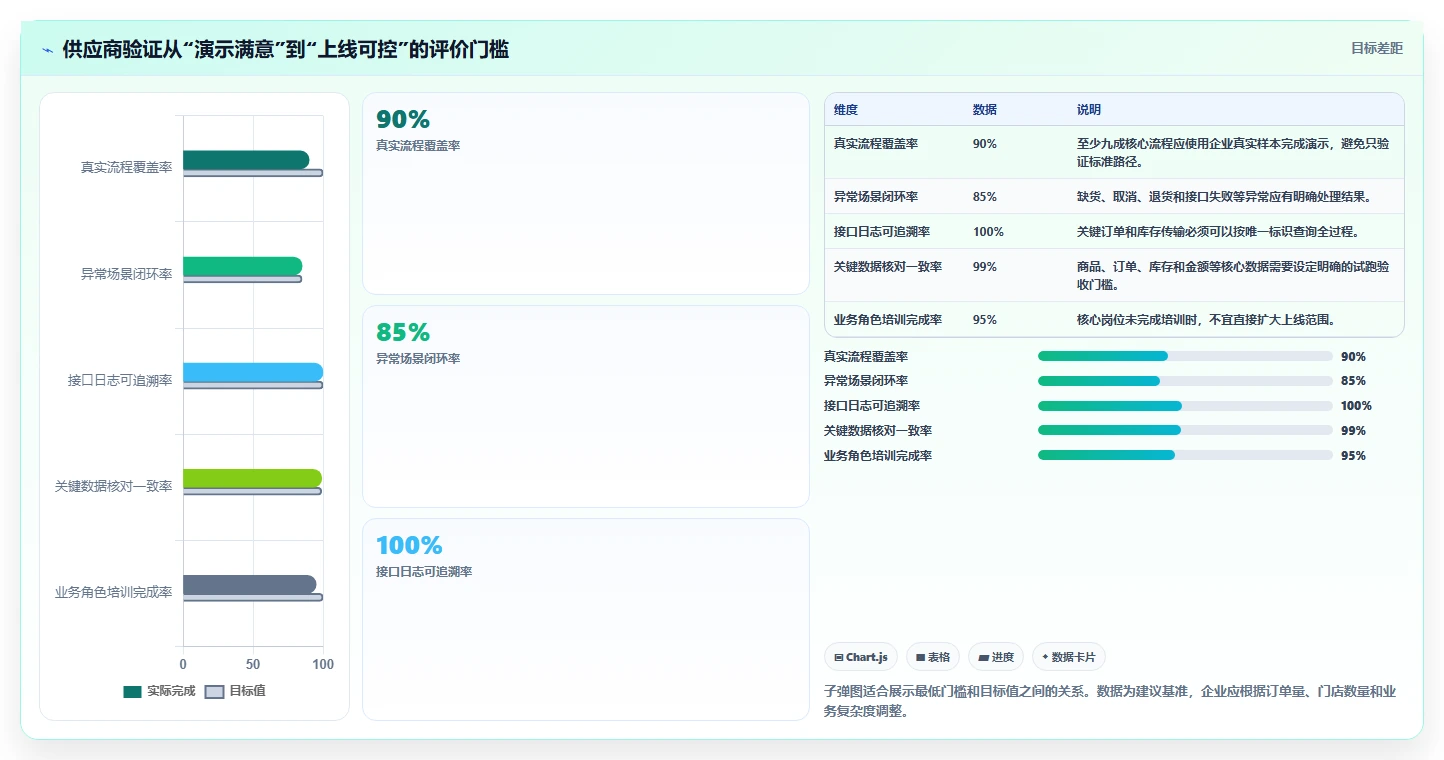Toggle the 目标值 legend swatch
This screenshot has width=1444, height=760.
(x=214, y=692)
